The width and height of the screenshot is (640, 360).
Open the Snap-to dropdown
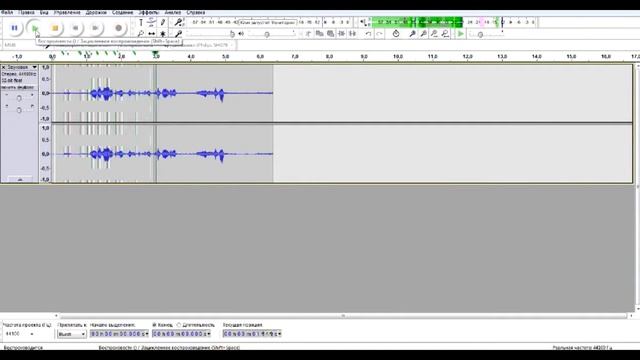coord(71,334)
